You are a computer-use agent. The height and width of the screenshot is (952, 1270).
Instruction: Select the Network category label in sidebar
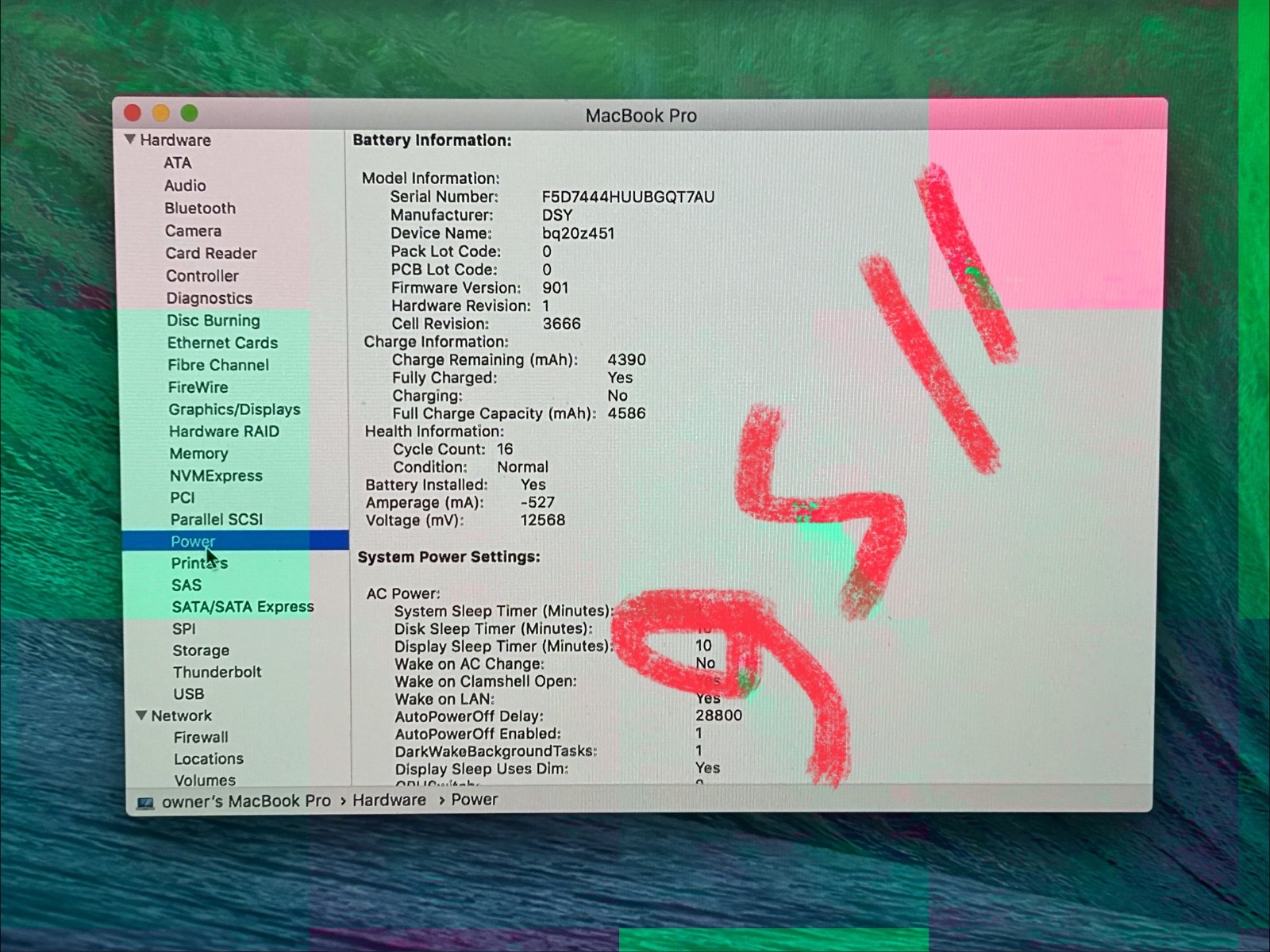(x=182, y=716)
